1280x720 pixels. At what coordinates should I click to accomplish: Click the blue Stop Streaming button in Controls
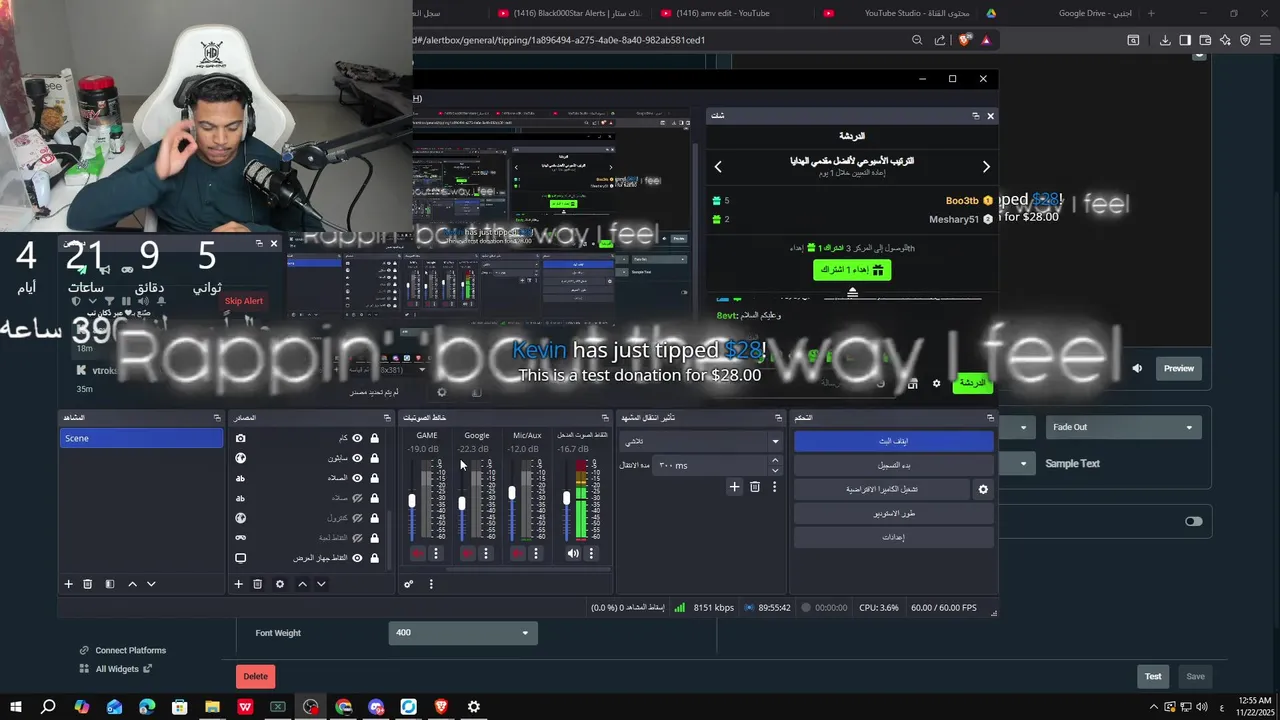[894, 441]
